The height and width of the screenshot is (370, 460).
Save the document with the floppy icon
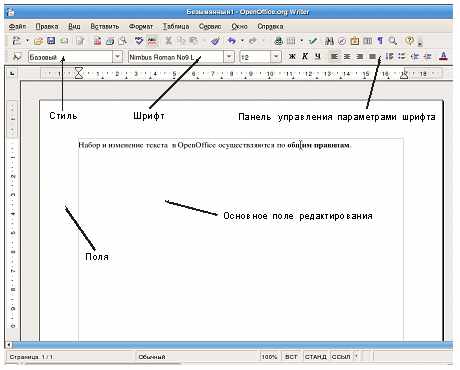click(x=51, y=41)
